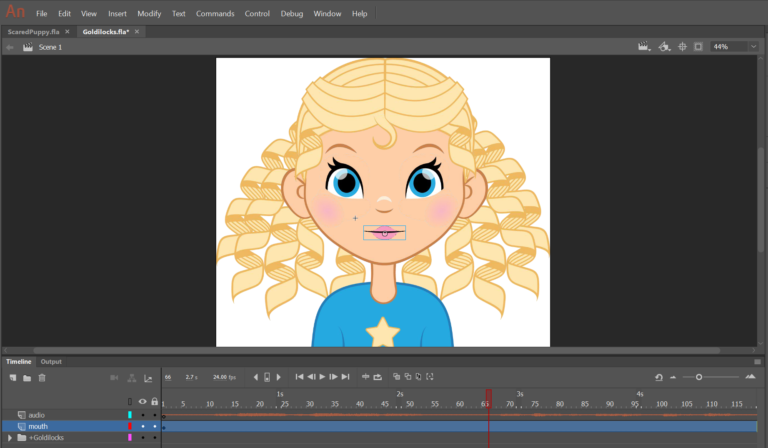Open the File menu

point(42,14)
